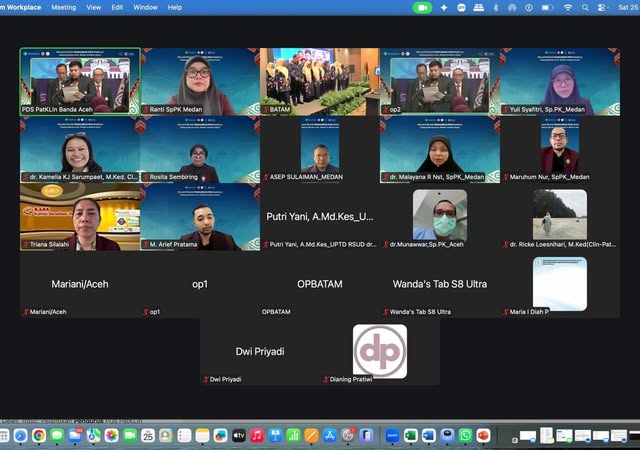Open System Settings from the dock
Image resolution: width=640 pixels, height=450 pixels.
tap(348, 436)
